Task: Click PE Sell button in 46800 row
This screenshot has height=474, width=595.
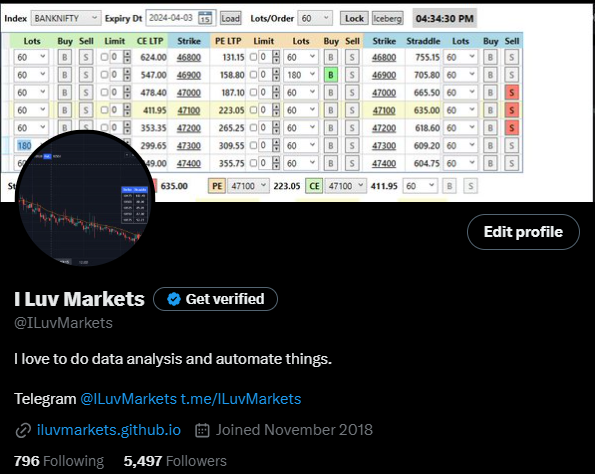Action: pyautogui.click(x=352, y=57)
